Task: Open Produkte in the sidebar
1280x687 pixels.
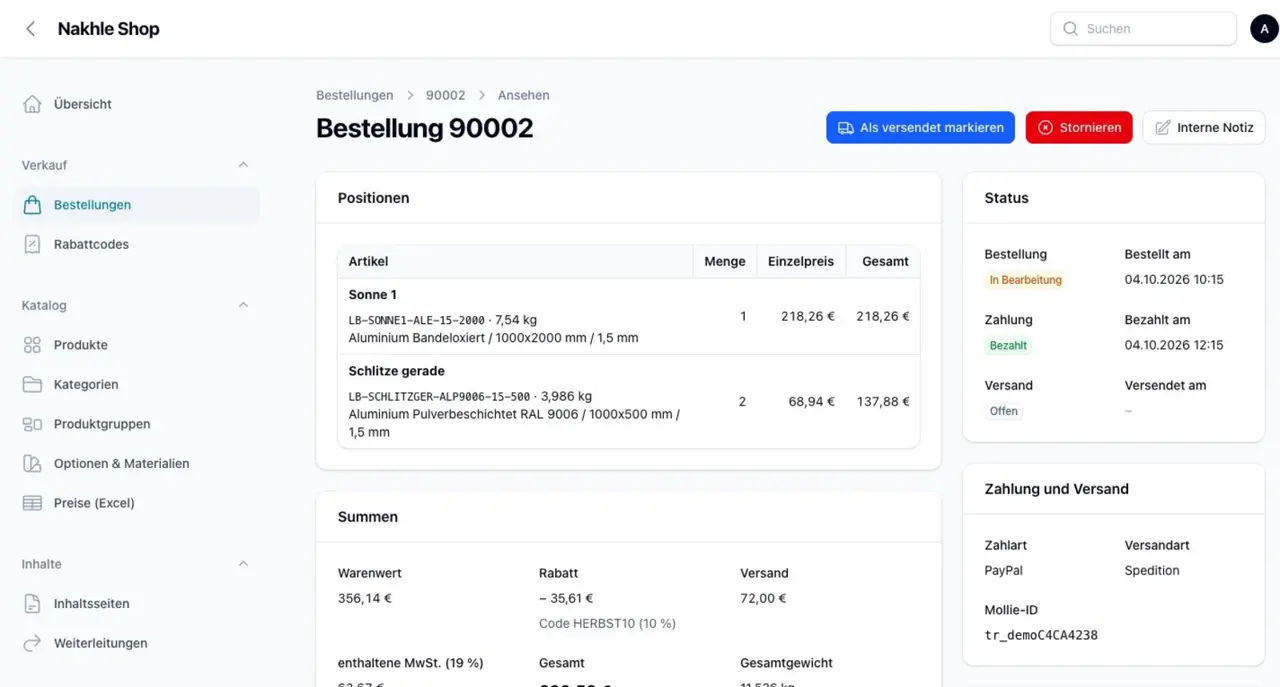Action: point(136,345)
